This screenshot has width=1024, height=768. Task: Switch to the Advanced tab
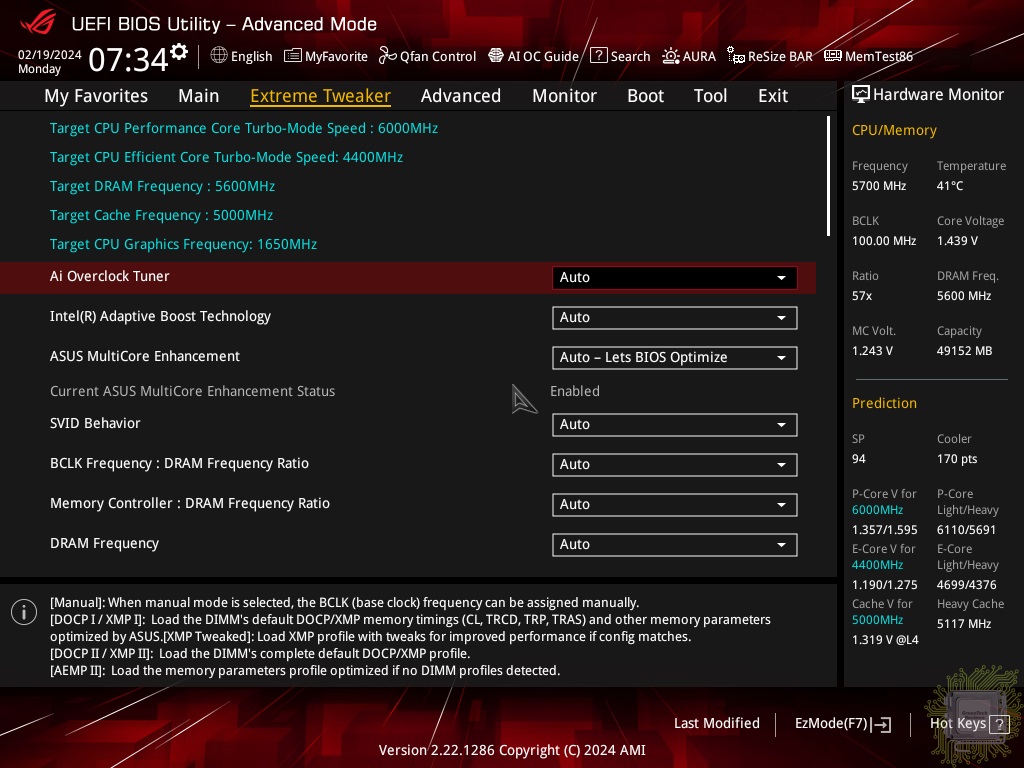tap(460, 96)
